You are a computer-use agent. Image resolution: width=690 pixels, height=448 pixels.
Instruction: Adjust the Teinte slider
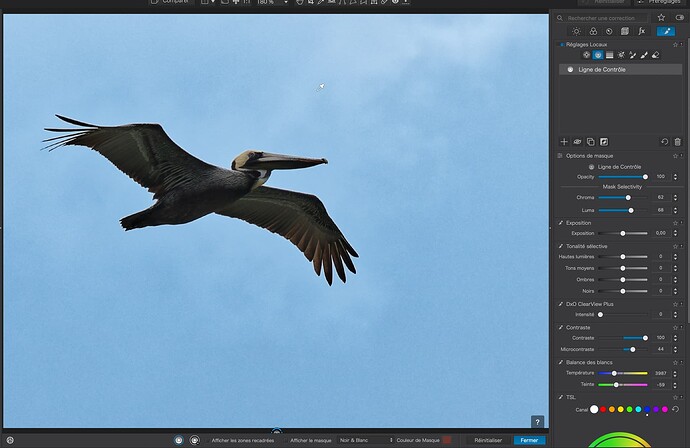(623, 385)
